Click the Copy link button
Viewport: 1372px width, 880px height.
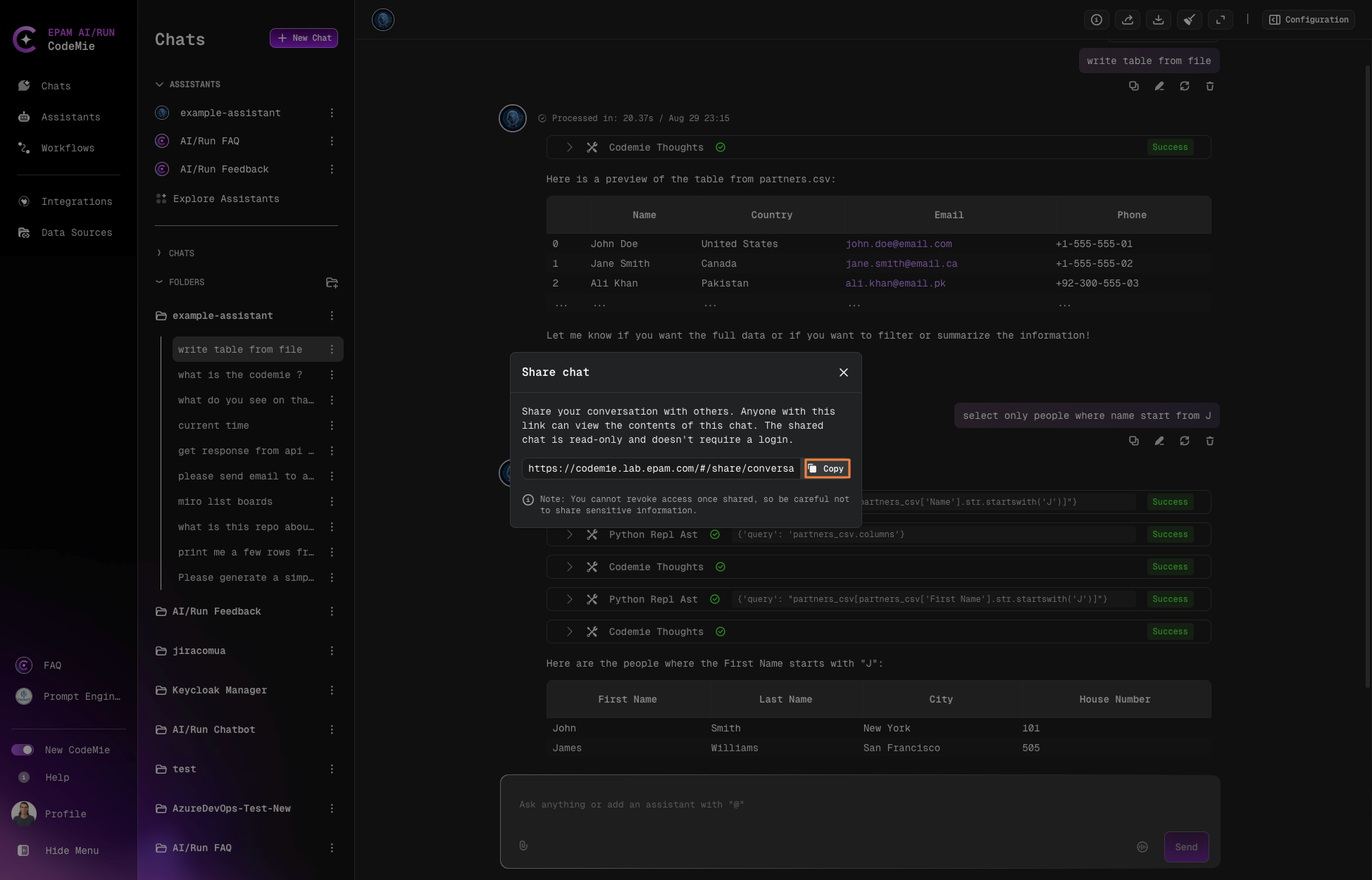[827, 469]
